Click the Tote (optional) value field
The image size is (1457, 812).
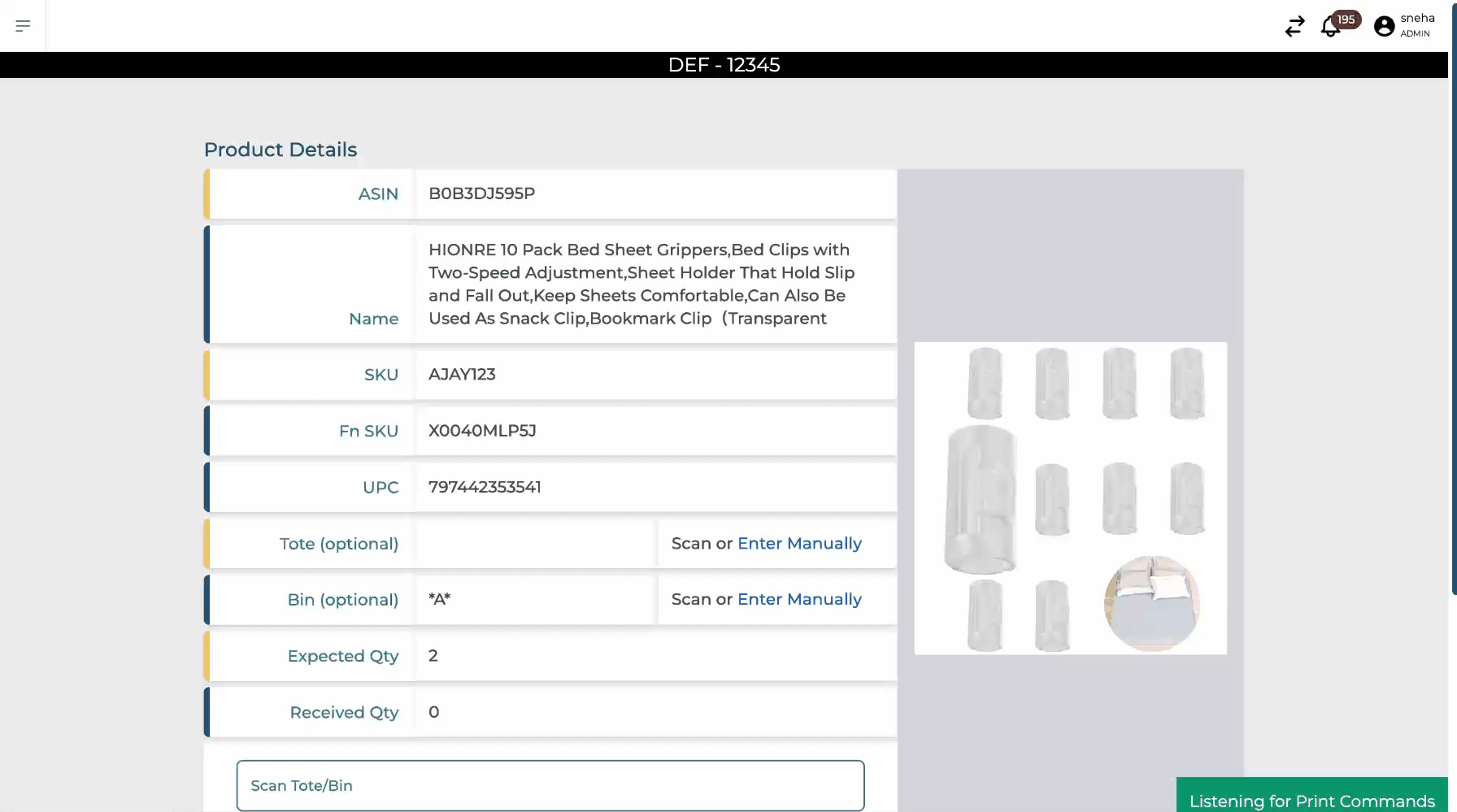(x=534, y=543)
